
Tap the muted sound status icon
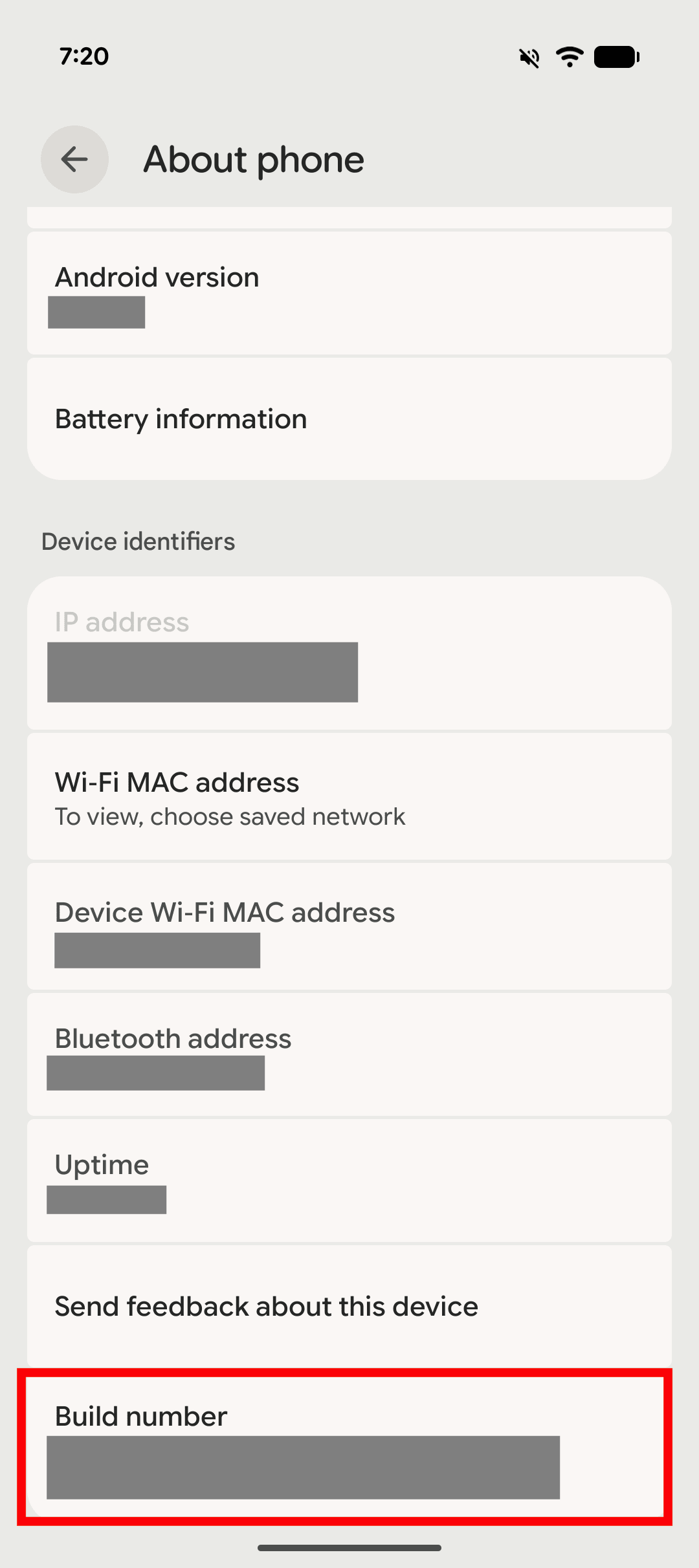point(529,58)
